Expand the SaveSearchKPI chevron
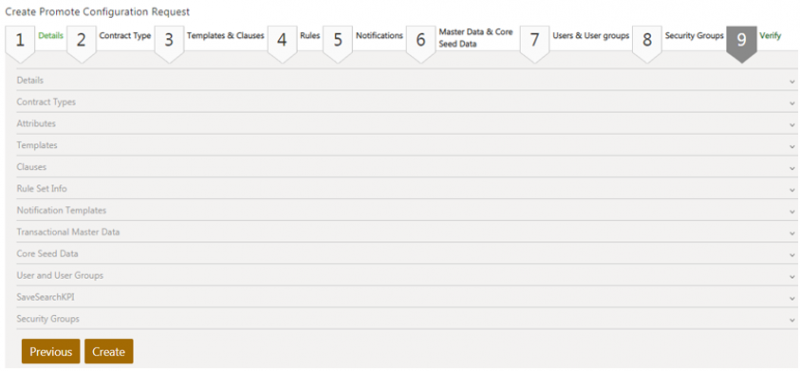Viewport: 800px width, 371px height. [x=792, y=298]
